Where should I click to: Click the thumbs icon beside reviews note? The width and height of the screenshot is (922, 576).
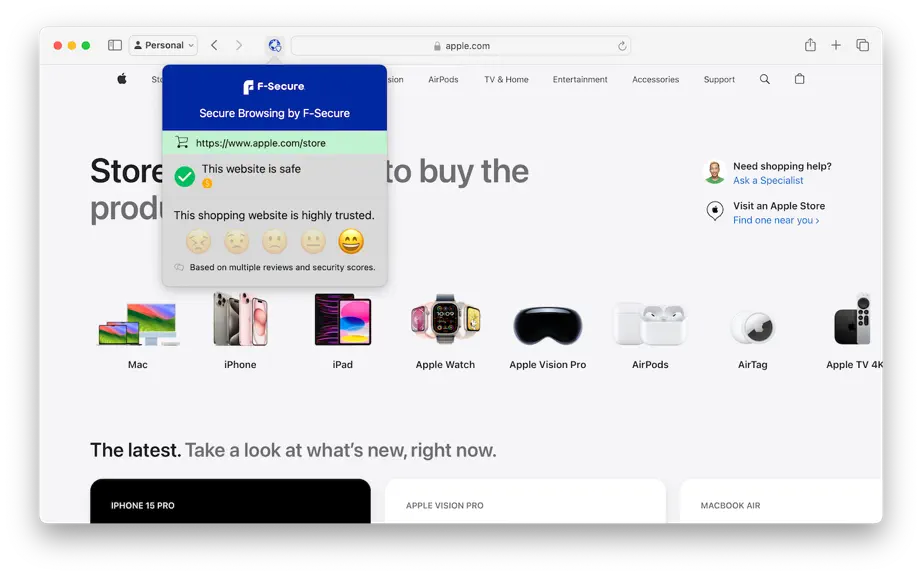(179, 267)
